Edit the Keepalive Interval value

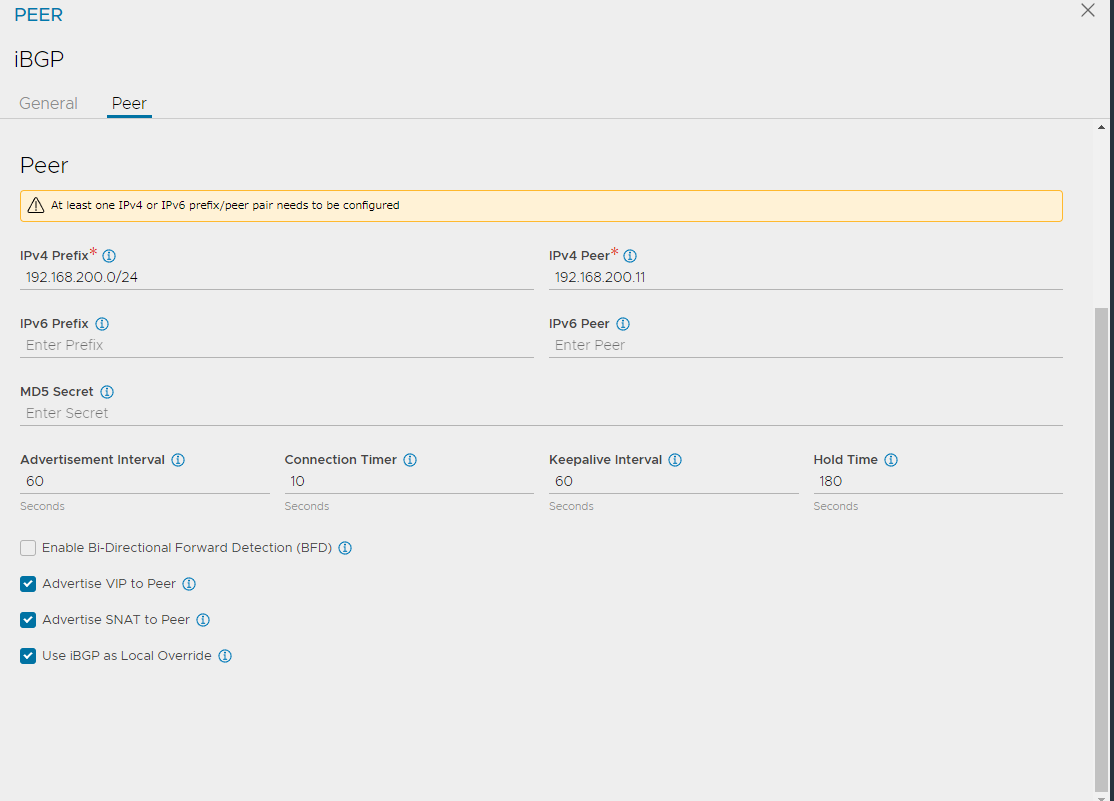pyautogui.click(x=674, y=482)
